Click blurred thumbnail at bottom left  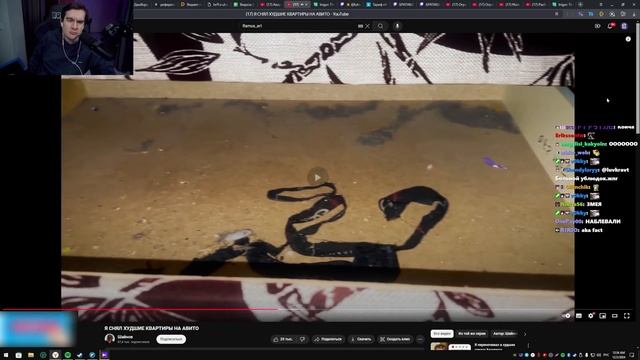click(x=38, y=329)
